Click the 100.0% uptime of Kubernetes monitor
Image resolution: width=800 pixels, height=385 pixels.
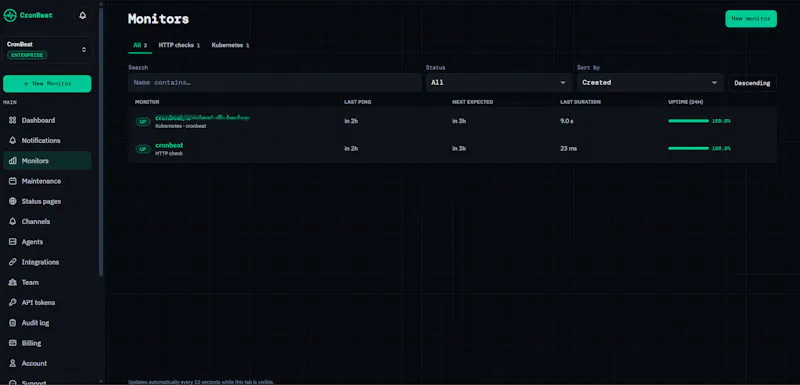pyautogui.click(x=721, y=121)
